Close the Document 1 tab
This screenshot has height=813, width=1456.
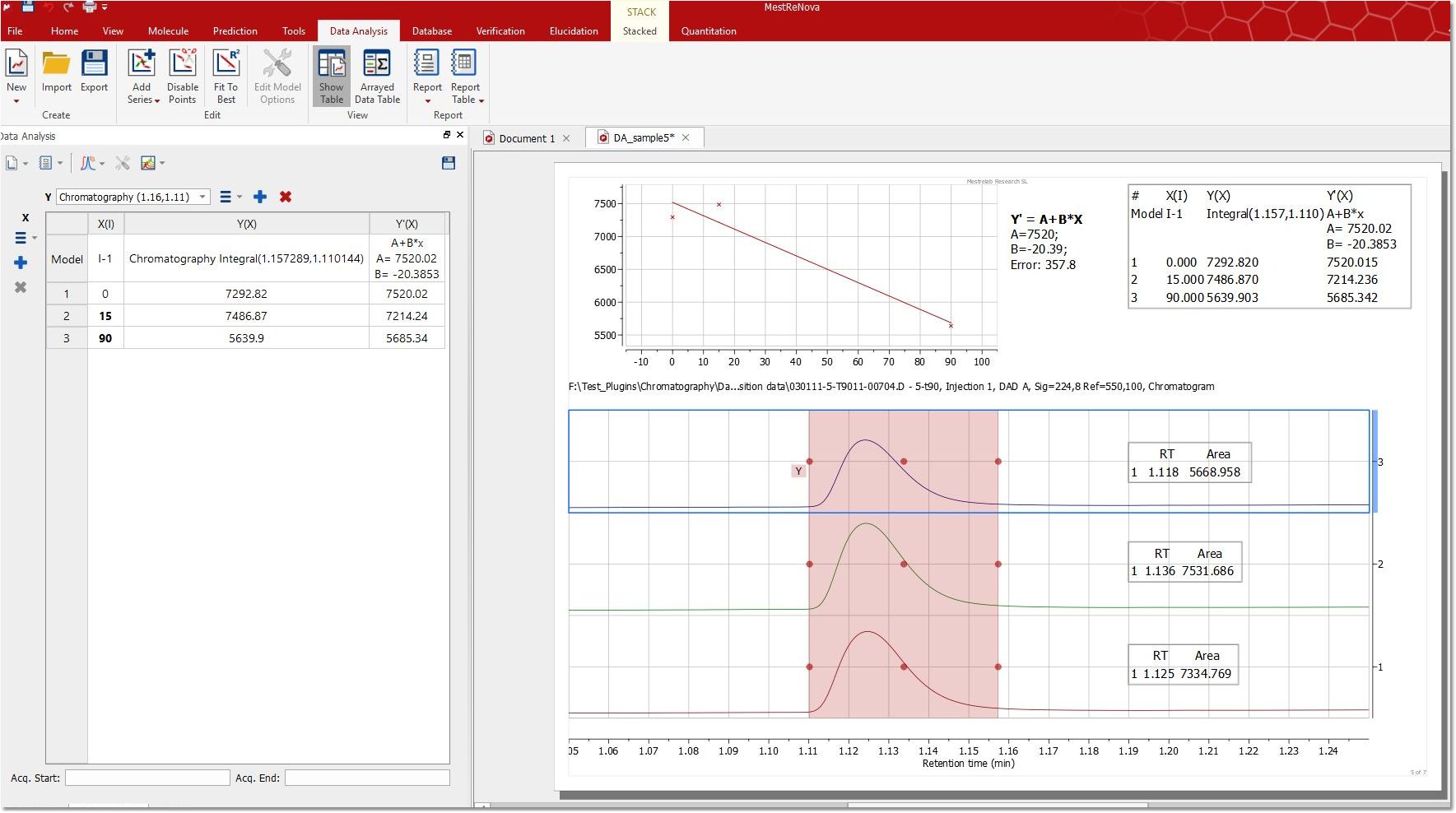566,138
